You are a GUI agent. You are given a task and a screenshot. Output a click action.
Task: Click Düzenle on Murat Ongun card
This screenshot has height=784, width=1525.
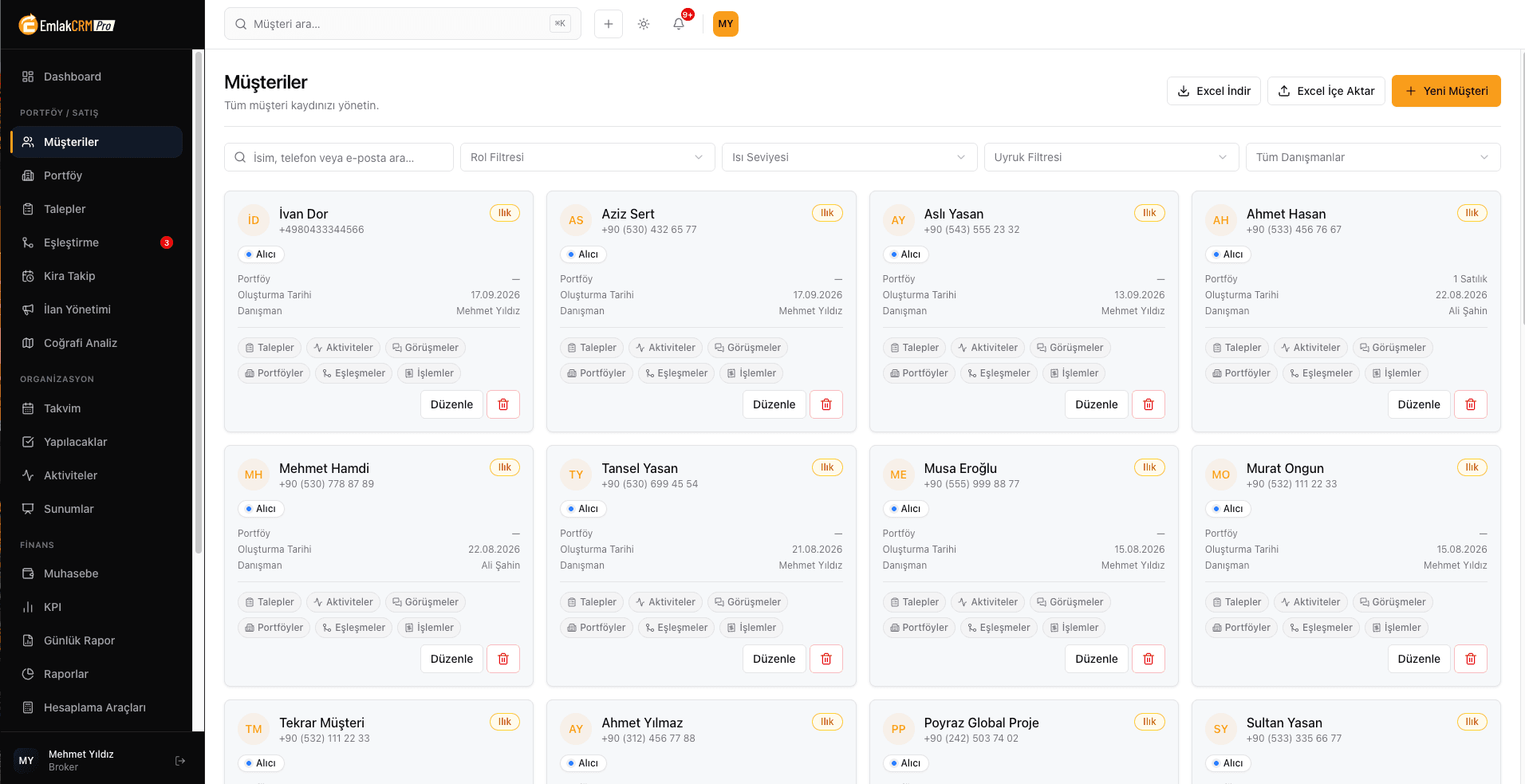[1419, 659]
